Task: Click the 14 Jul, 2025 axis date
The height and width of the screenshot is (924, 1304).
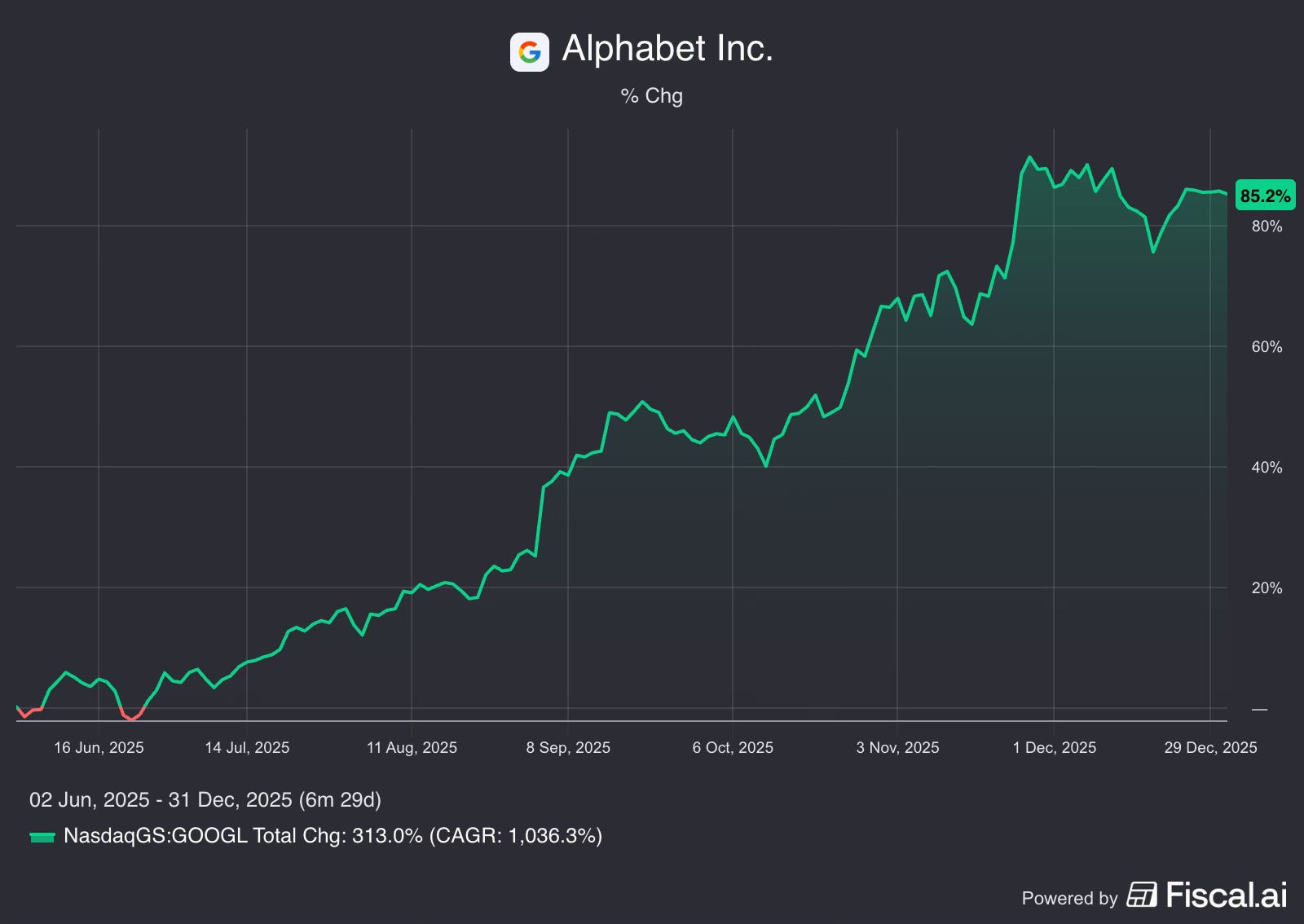Action: [247, 748]
